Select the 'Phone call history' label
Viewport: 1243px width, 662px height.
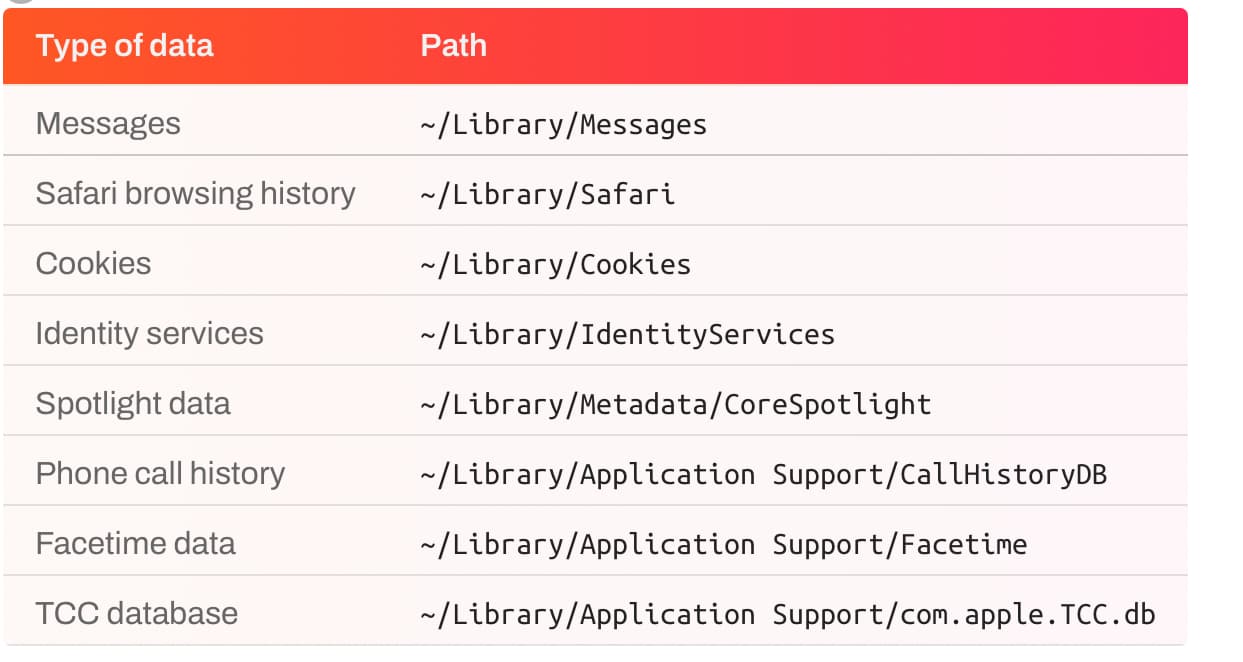[160, 474]
